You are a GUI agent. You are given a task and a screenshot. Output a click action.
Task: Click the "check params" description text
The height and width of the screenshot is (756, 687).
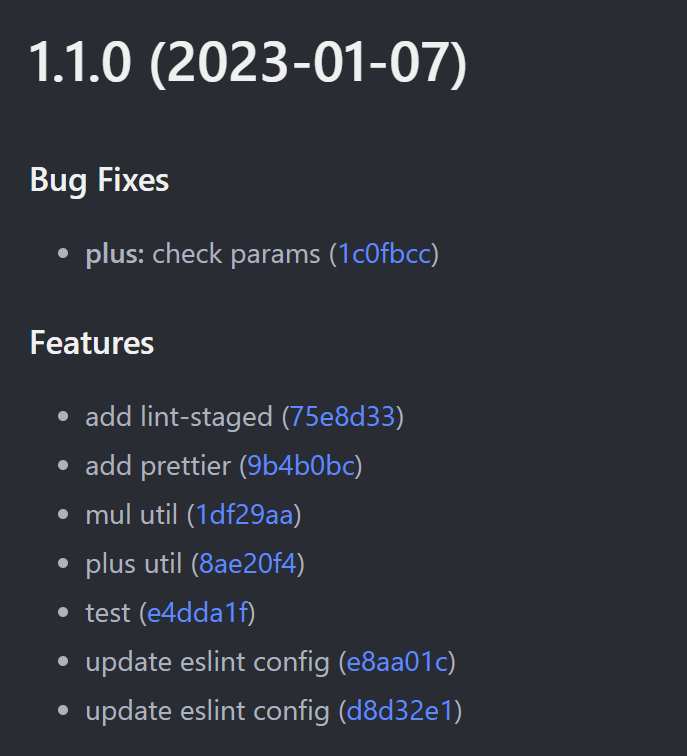[x=236, y=254]
